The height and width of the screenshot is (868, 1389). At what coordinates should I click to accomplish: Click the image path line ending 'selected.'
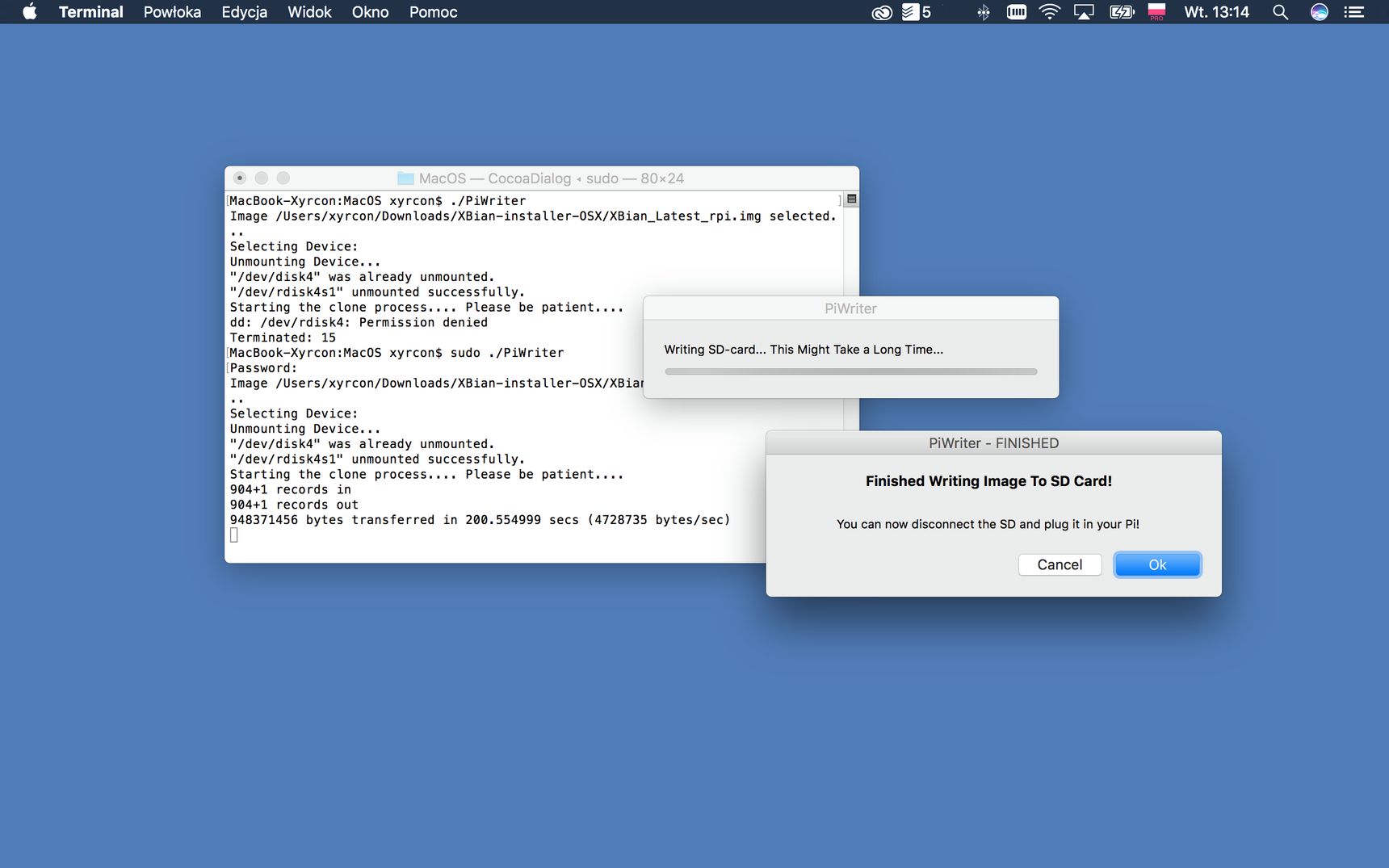click(x=533, y=216)
